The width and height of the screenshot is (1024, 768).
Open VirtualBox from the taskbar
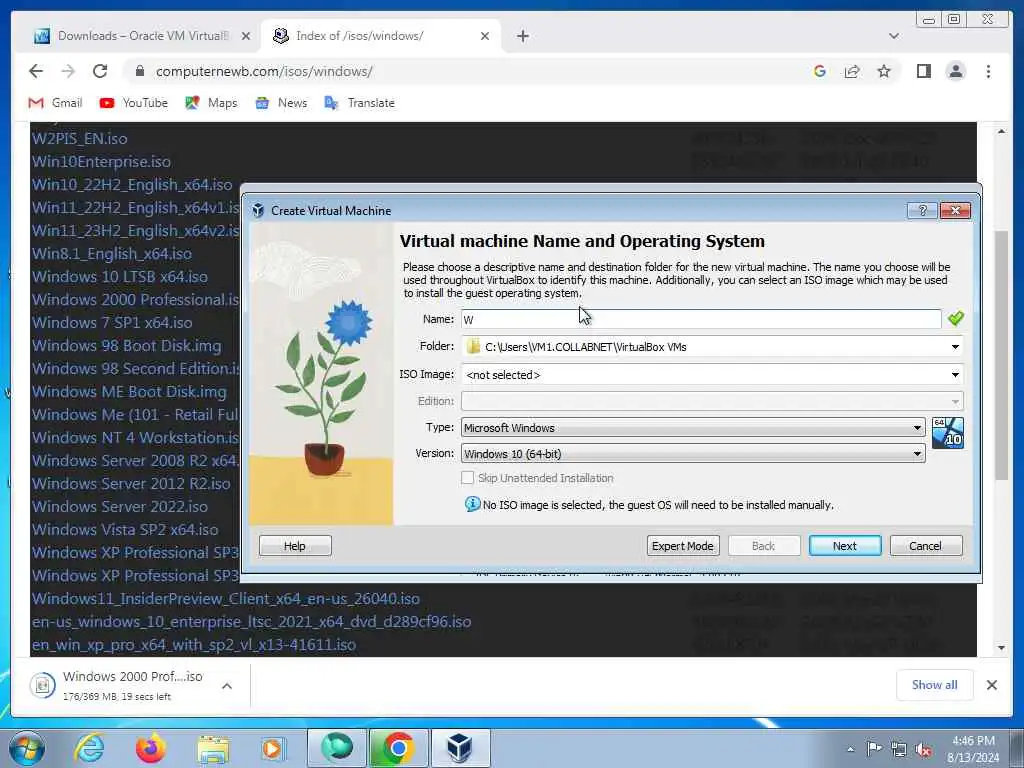[x=459, y=748]
